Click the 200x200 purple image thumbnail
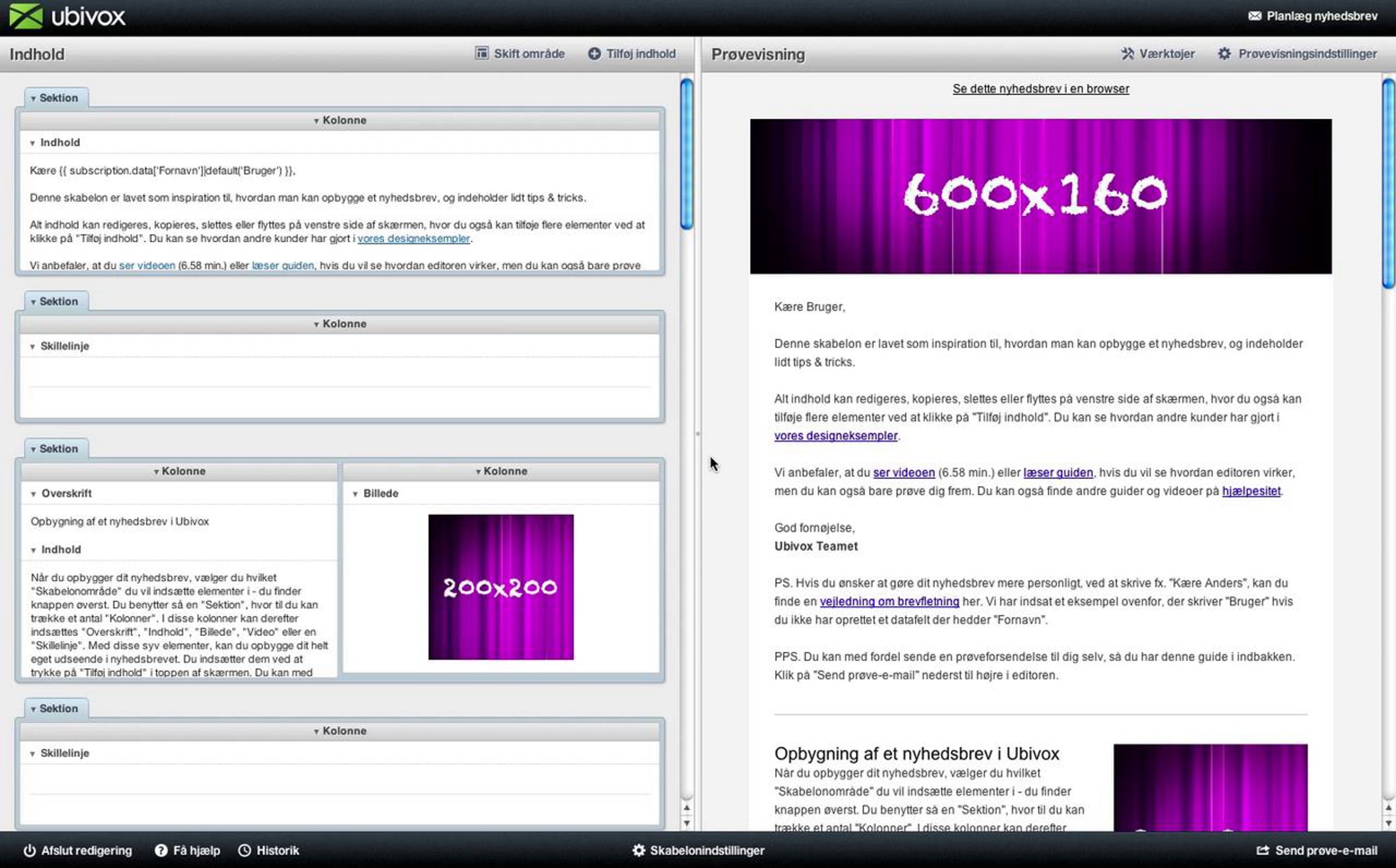Image resolution: width=1396 pixels, height=868 pixels. [x=501, y=587]
